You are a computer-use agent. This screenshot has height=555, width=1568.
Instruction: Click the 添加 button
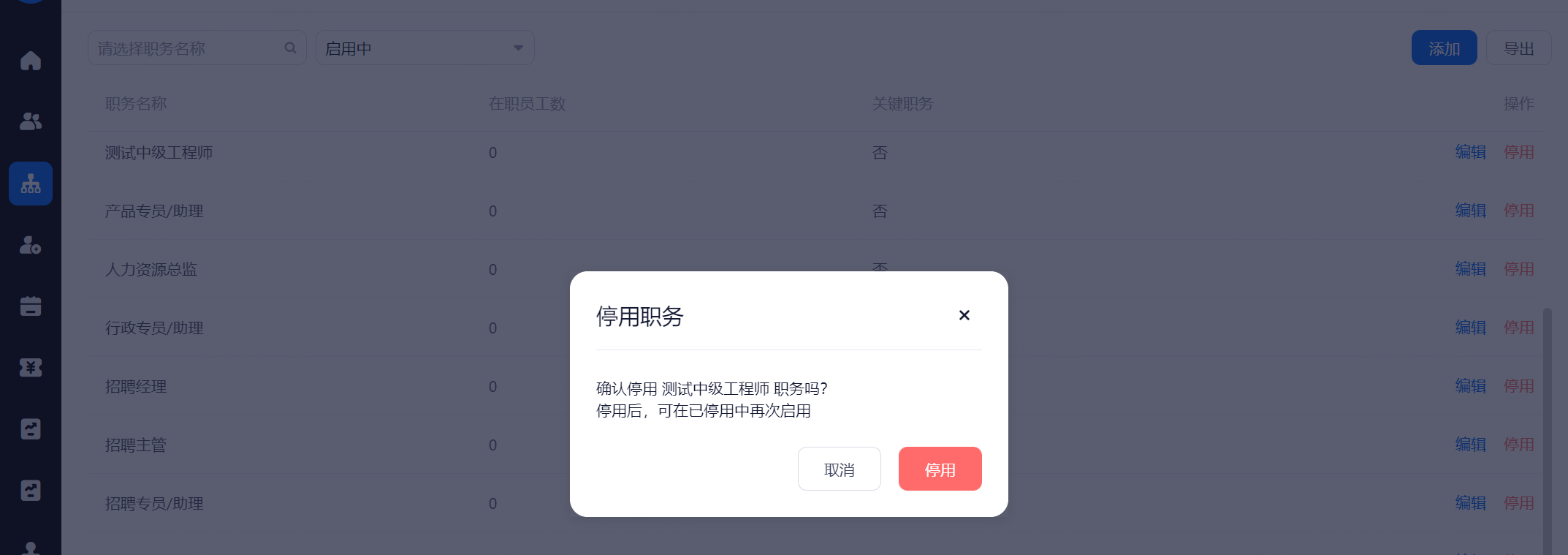pos(1444,48)
